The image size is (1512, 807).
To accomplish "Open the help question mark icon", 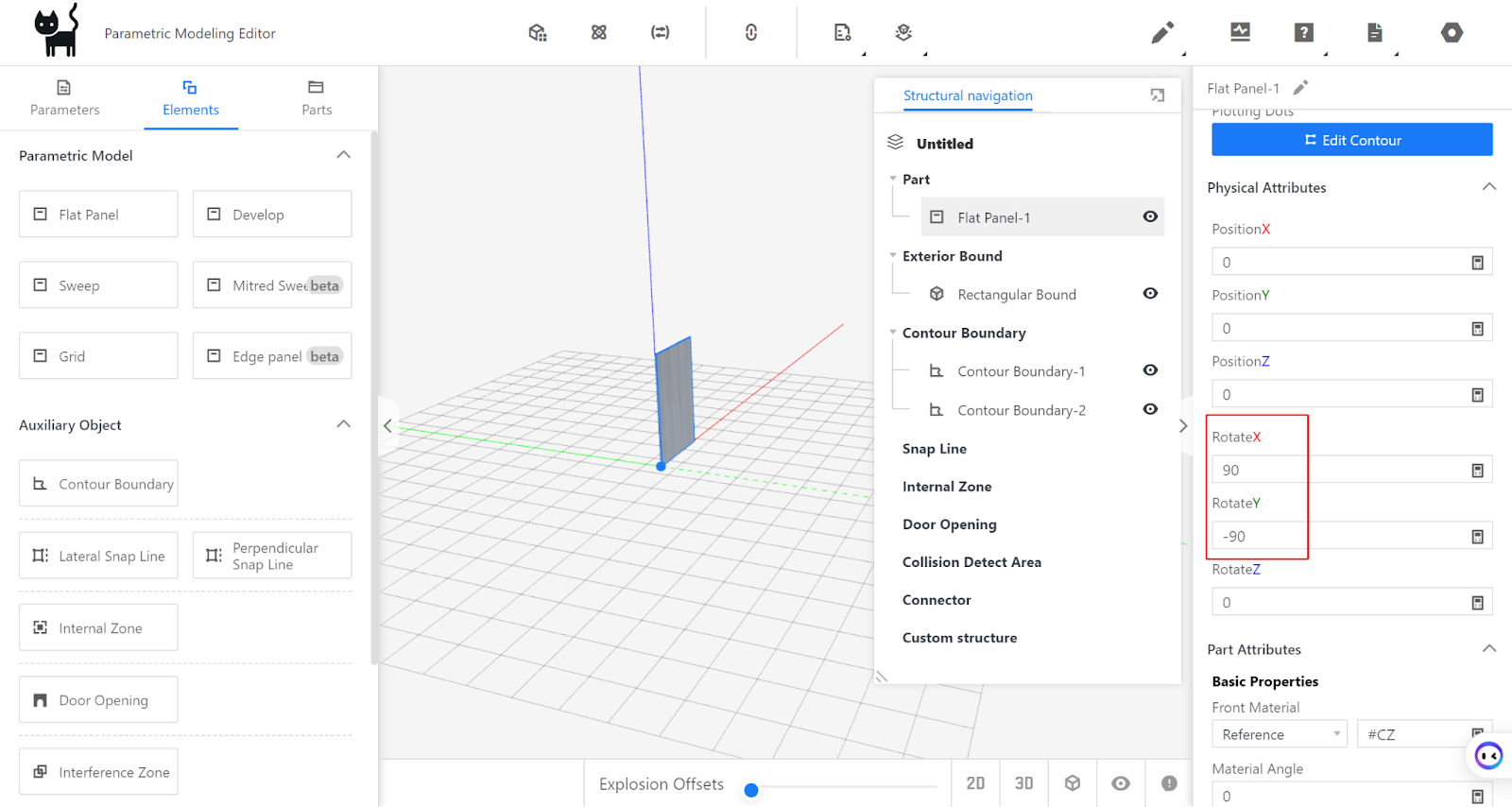I will 1303,33.
